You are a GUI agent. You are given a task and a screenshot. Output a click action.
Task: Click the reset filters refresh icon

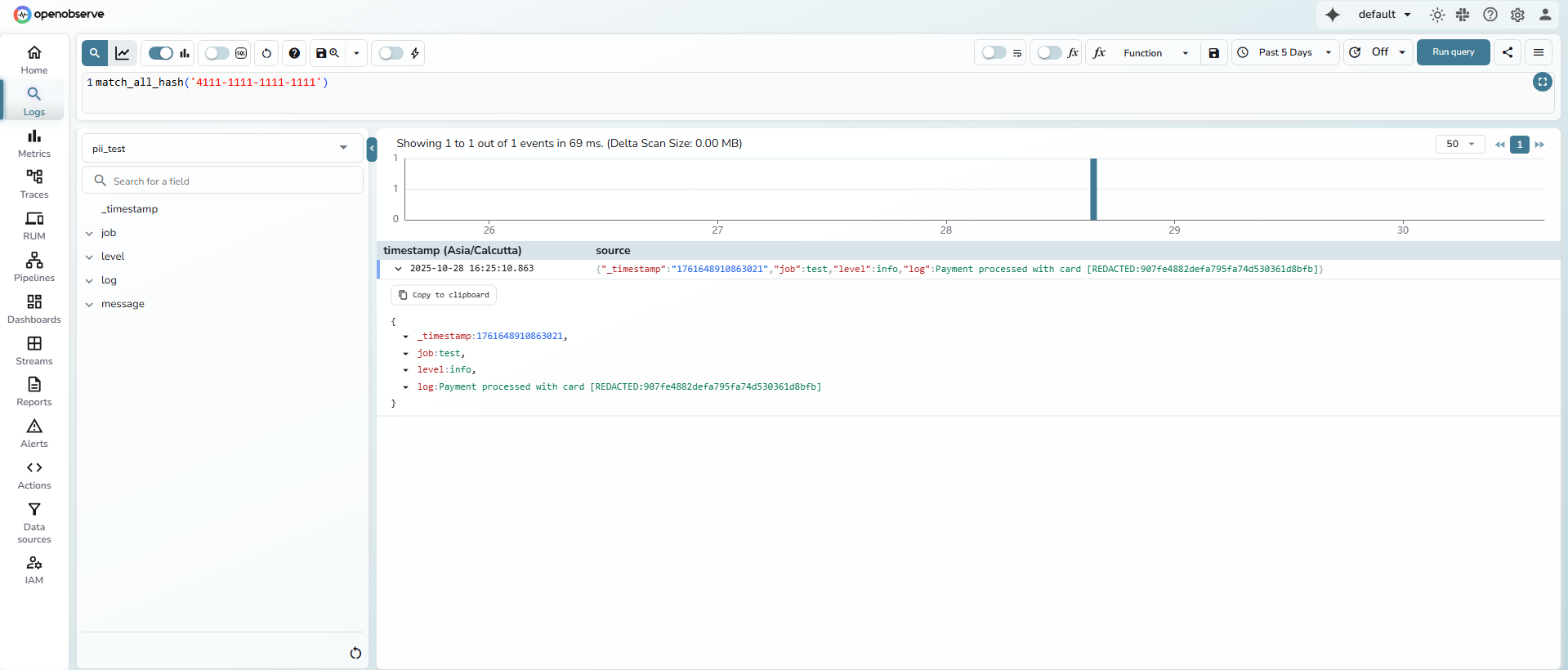266,53
